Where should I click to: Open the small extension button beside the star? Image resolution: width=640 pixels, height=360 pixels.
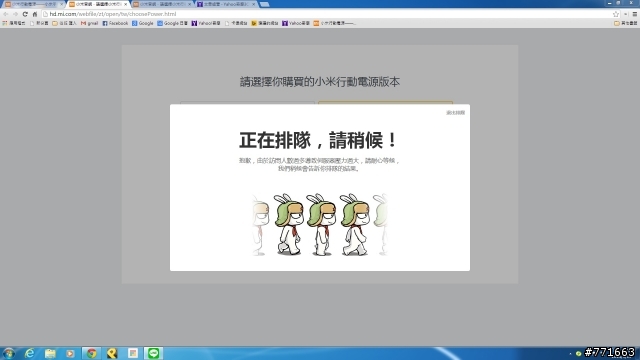point(626,14)
